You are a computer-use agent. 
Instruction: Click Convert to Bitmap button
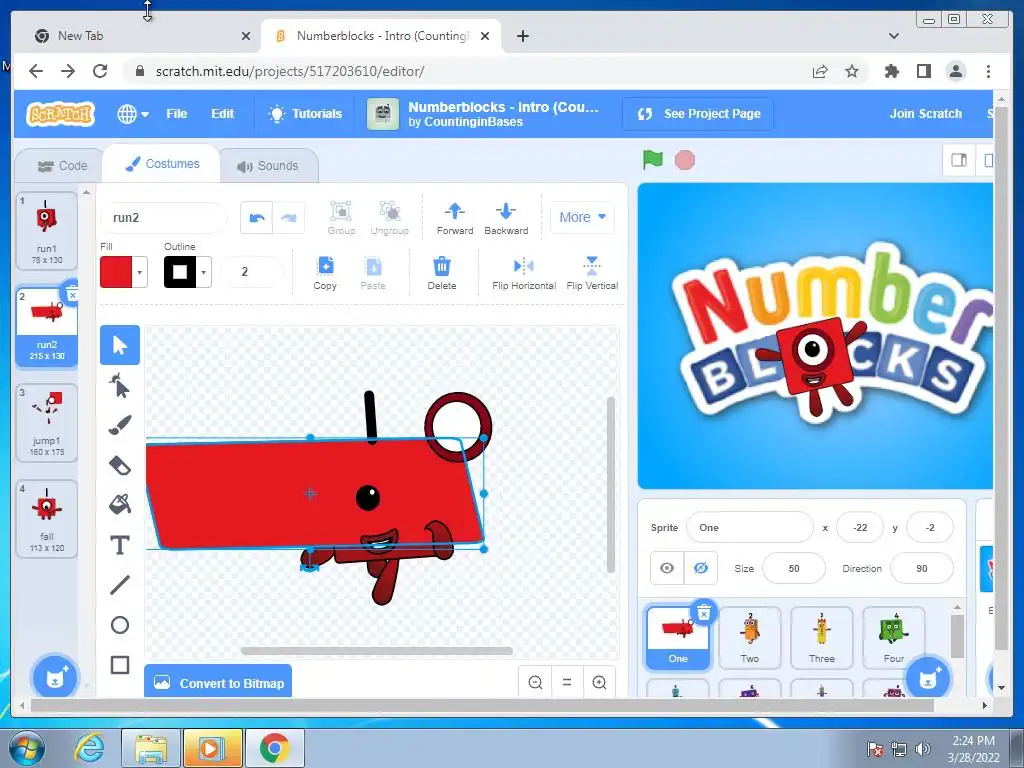coord(218,682)
